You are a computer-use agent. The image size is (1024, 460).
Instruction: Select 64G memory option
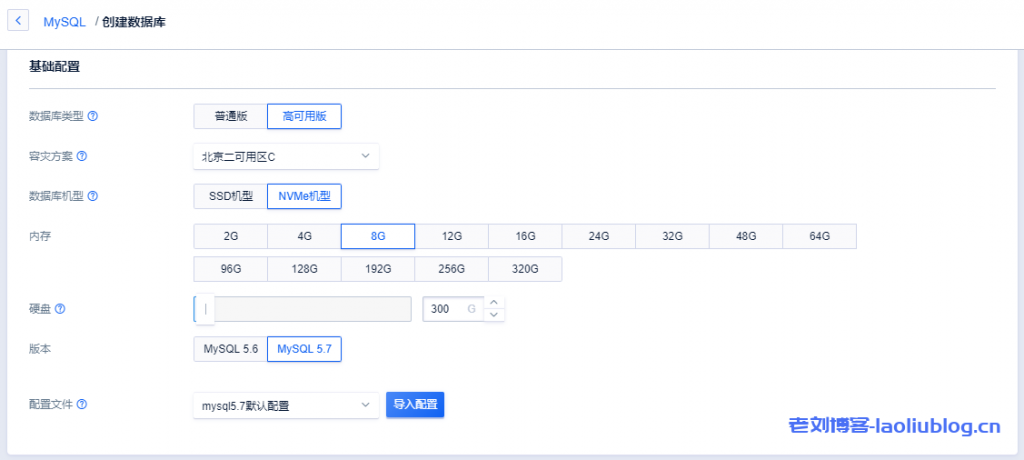point(819,236)
